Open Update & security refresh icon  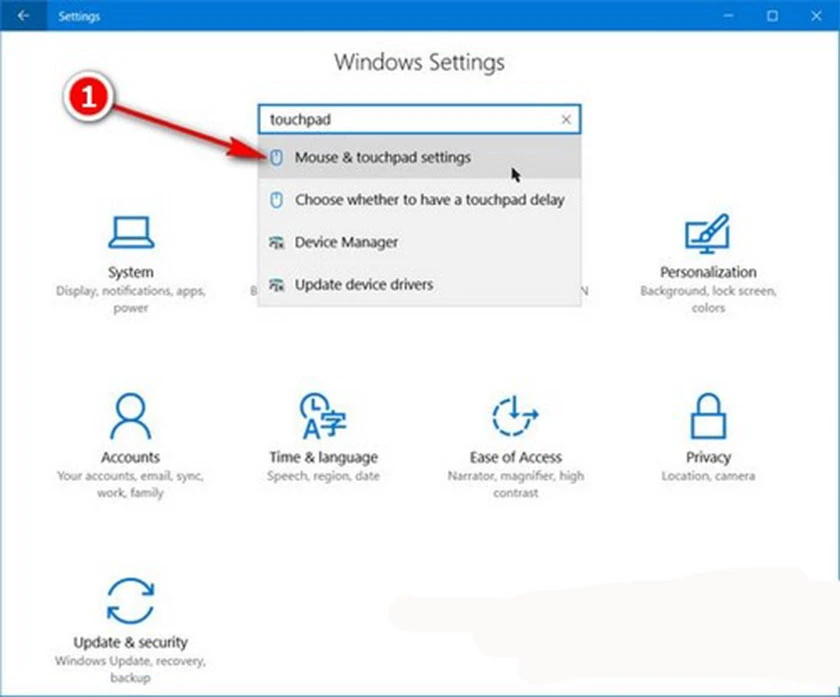click(x=131, y=601)
